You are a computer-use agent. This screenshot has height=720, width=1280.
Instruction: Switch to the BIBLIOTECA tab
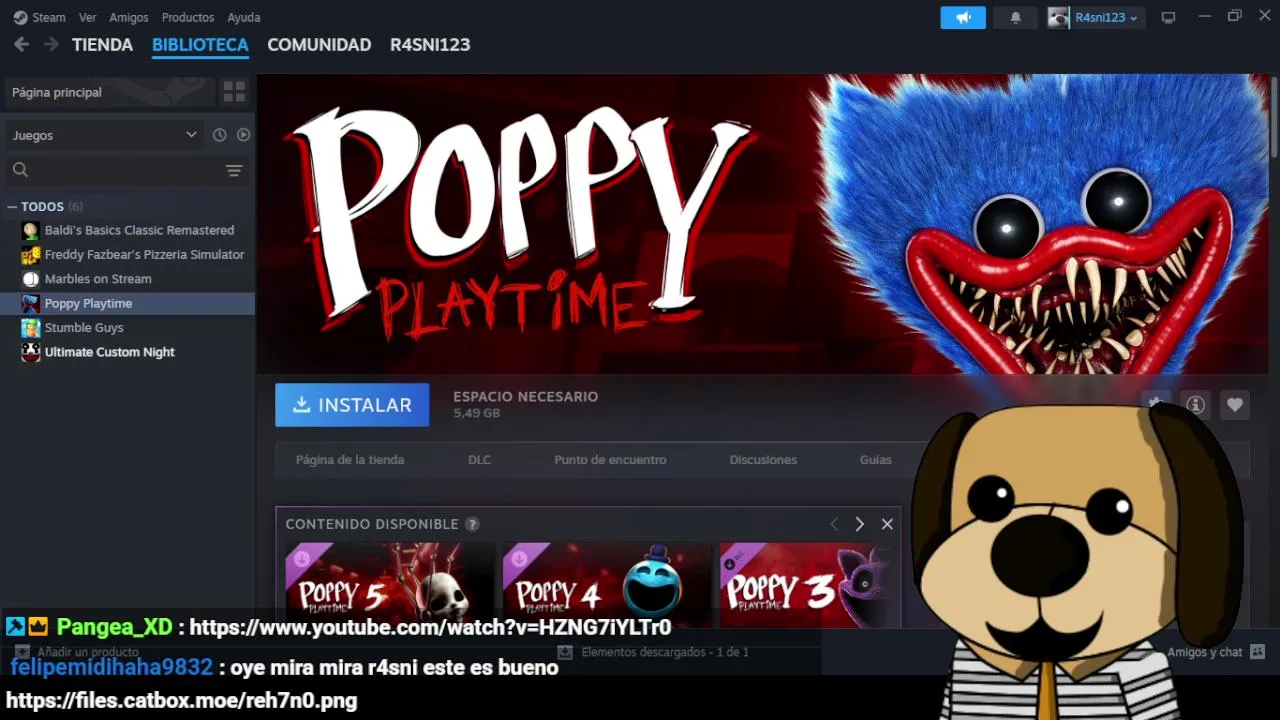tap(200, 45)
